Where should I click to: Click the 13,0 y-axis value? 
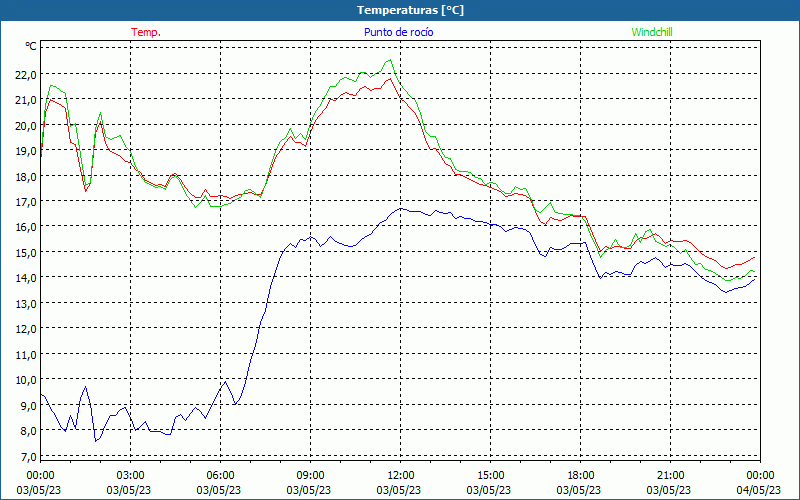tap(27, 304)
